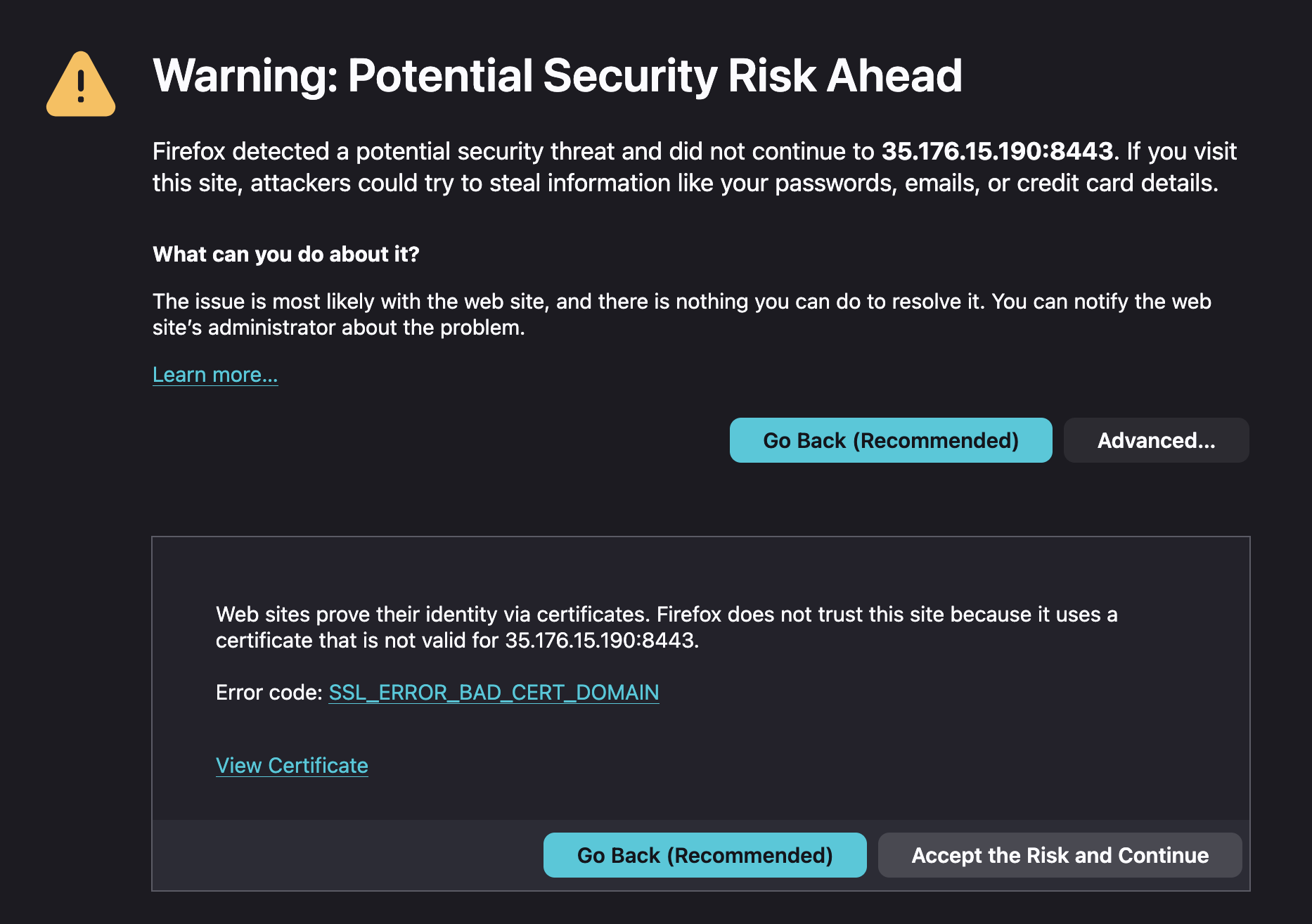1312x924 pixels.
Task: Click the 'What can you do about it?' heading
Action: [285, 254]
